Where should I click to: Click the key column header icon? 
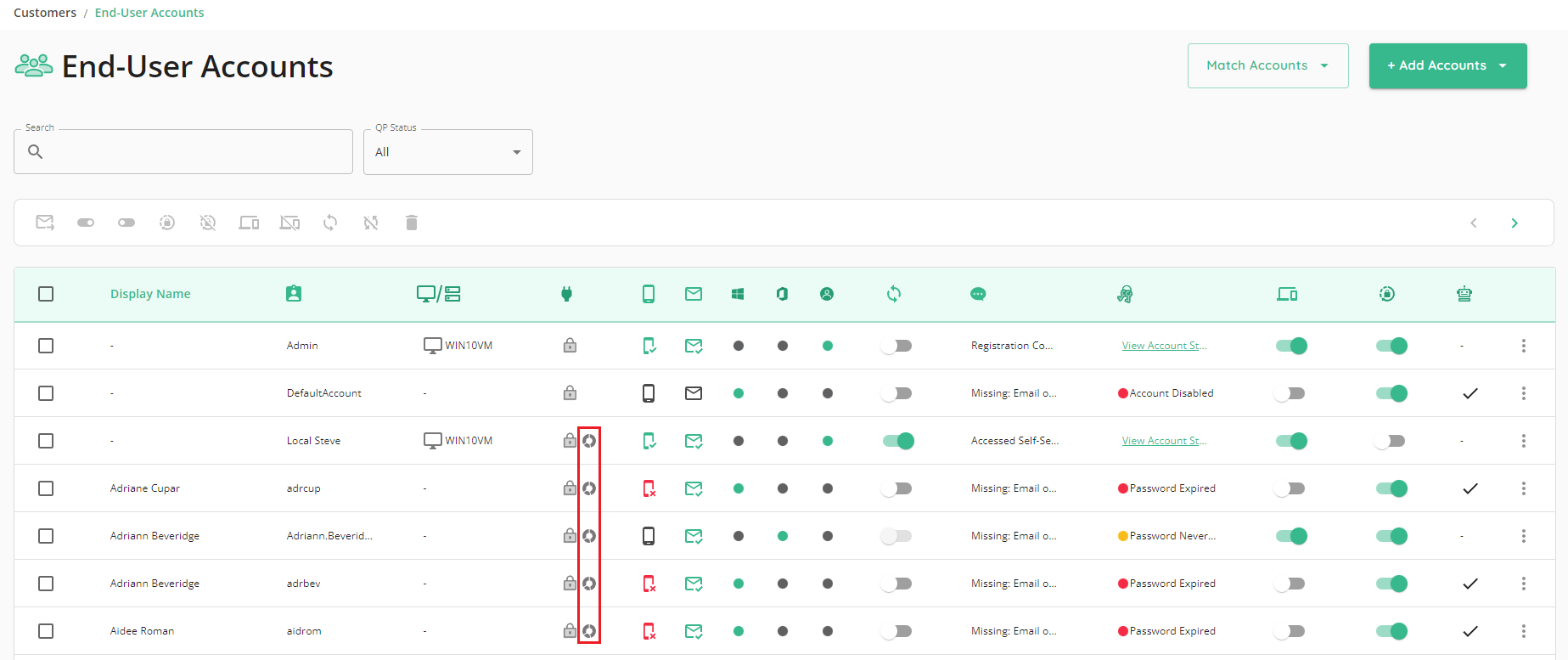[x=1125, y=294]
